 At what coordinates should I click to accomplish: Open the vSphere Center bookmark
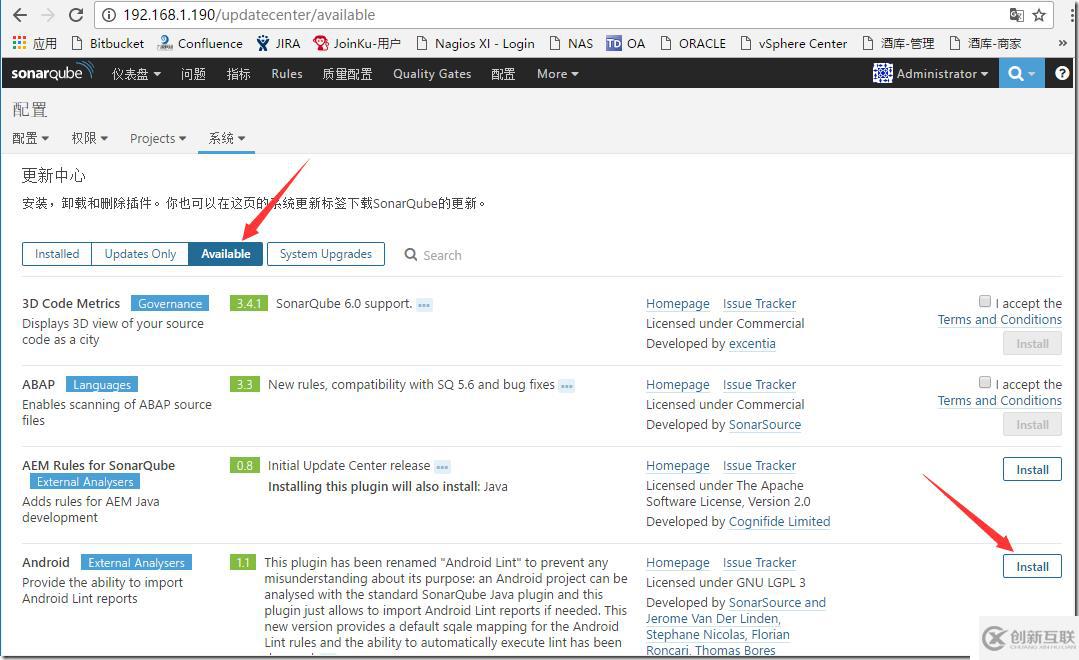pyautogui.click(x=793, y=43)
